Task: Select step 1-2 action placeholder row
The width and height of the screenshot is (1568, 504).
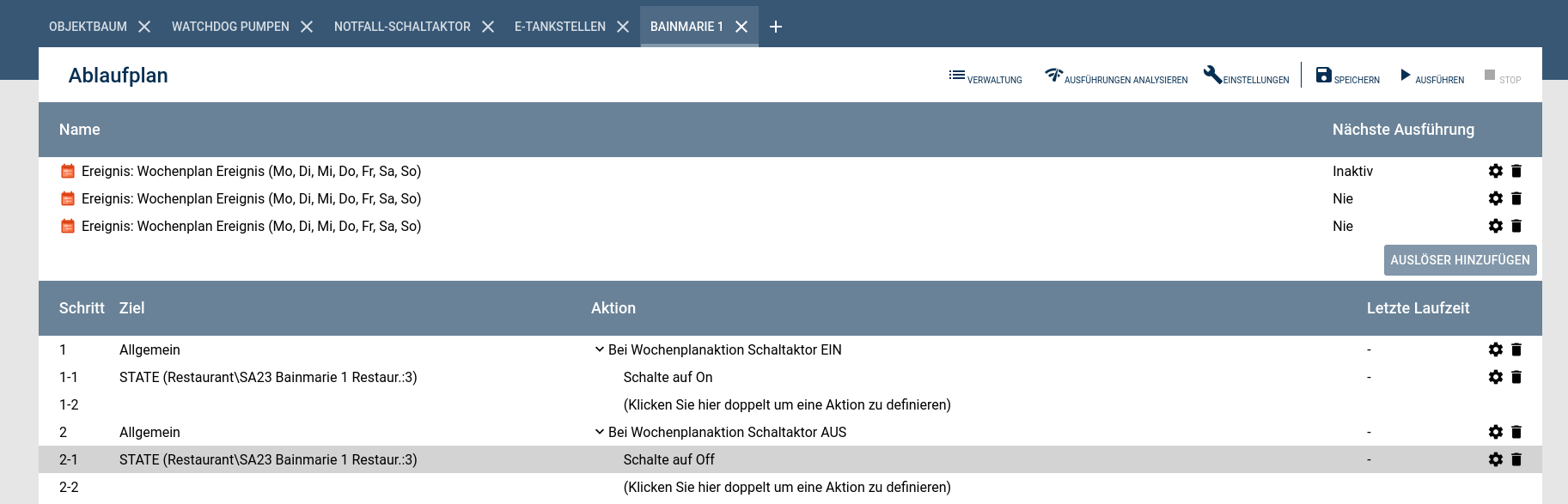Action: click(x=786, y=404)
